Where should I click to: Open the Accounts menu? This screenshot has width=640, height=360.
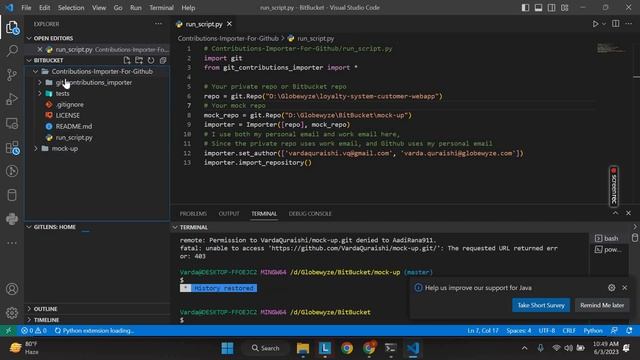[12, 289]
